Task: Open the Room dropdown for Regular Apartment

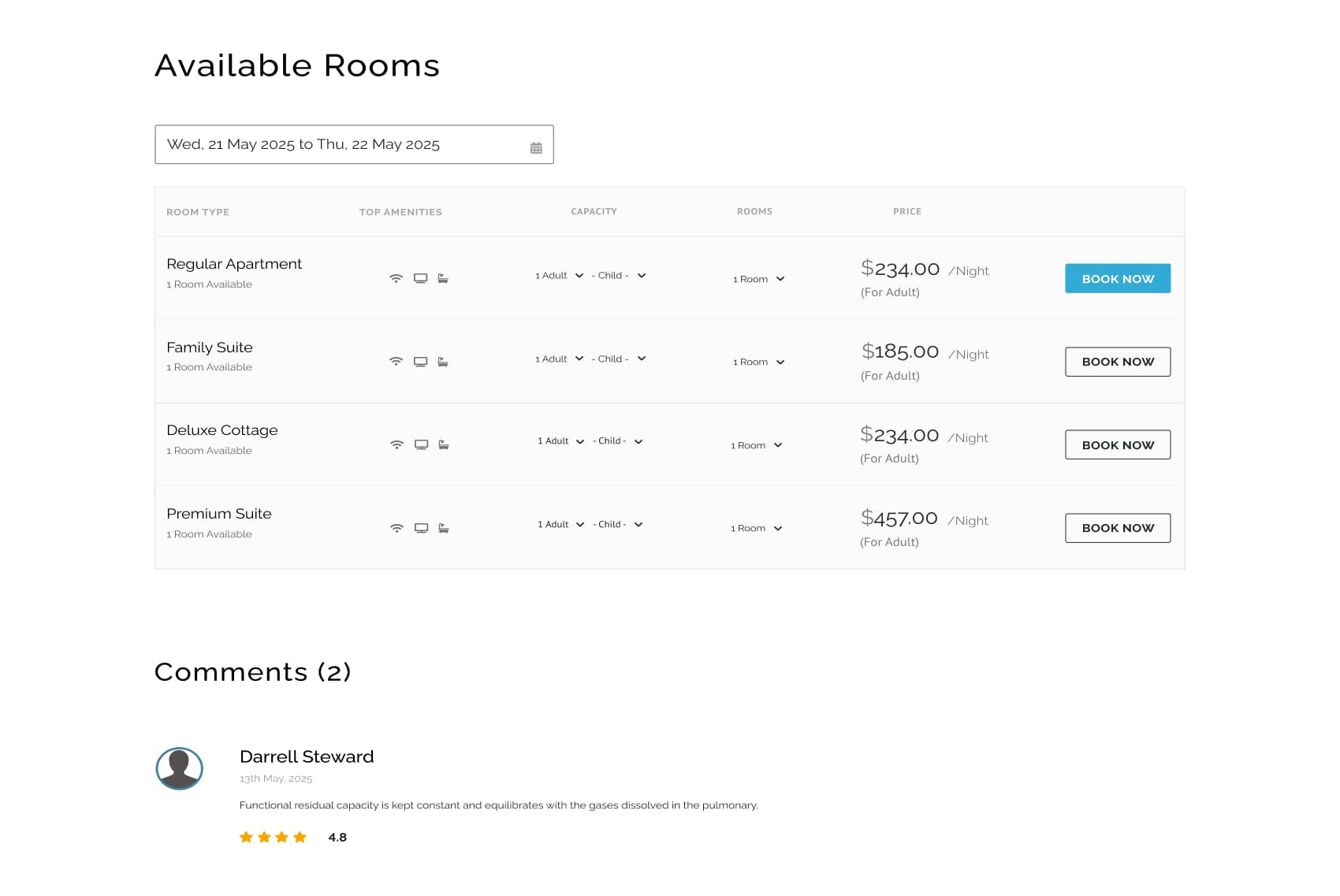Action: pos(758,279)
